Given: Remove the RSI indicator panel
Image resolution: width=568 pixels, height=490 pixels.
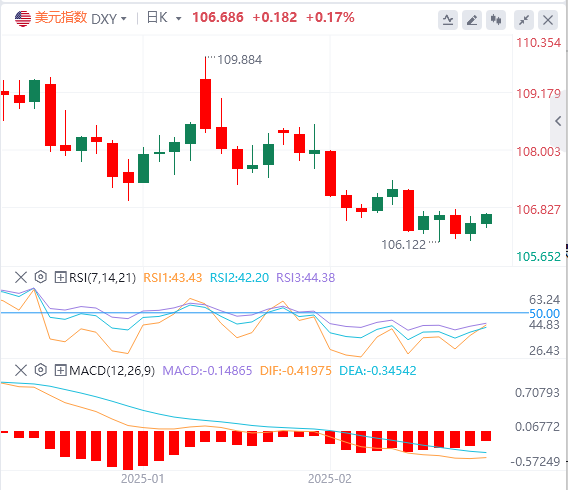Looking at the screenshot, I should (x=21, y=277).
